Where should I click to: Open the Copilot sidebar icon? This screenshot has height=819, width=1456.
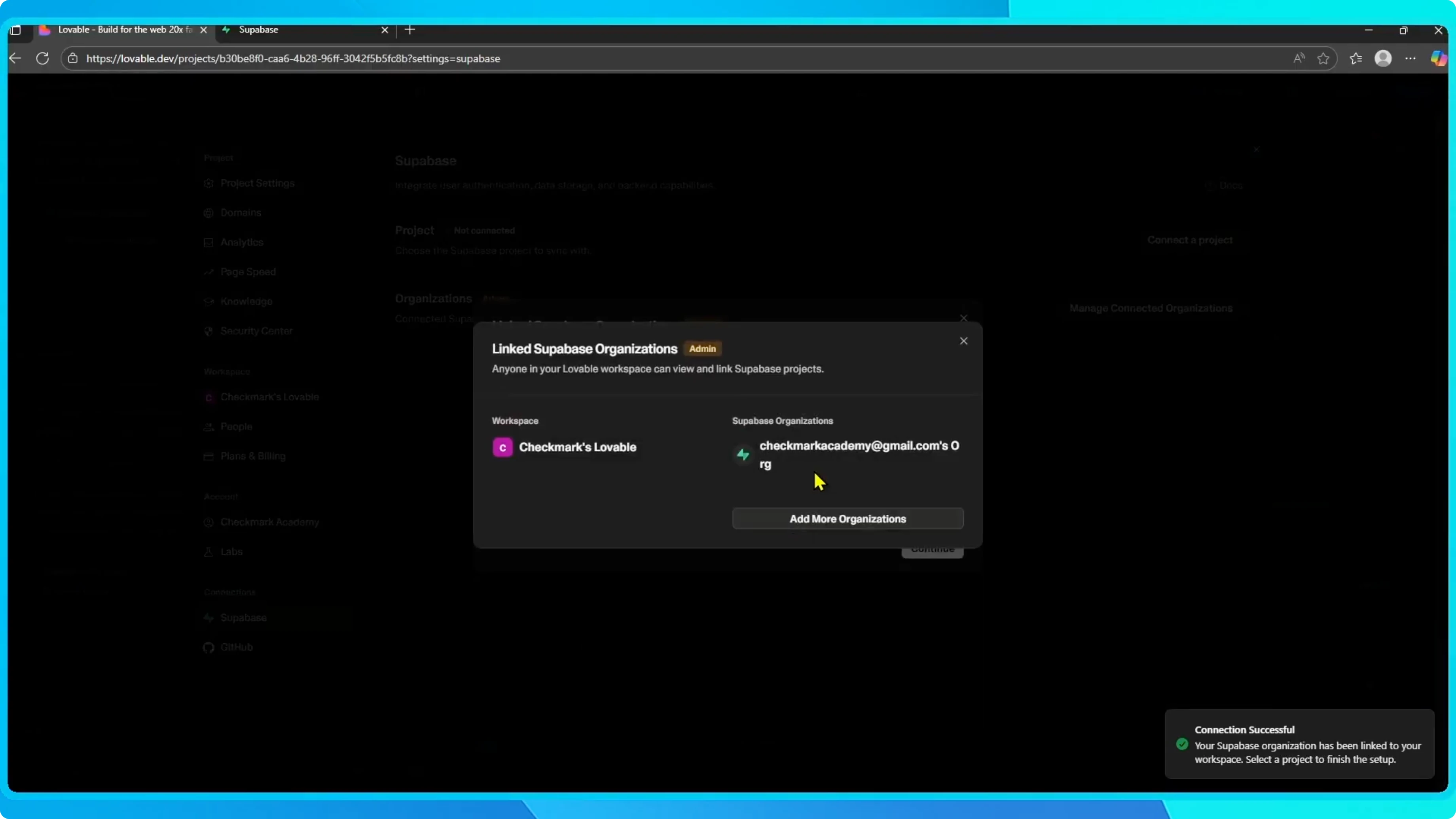coord(1438,58)
